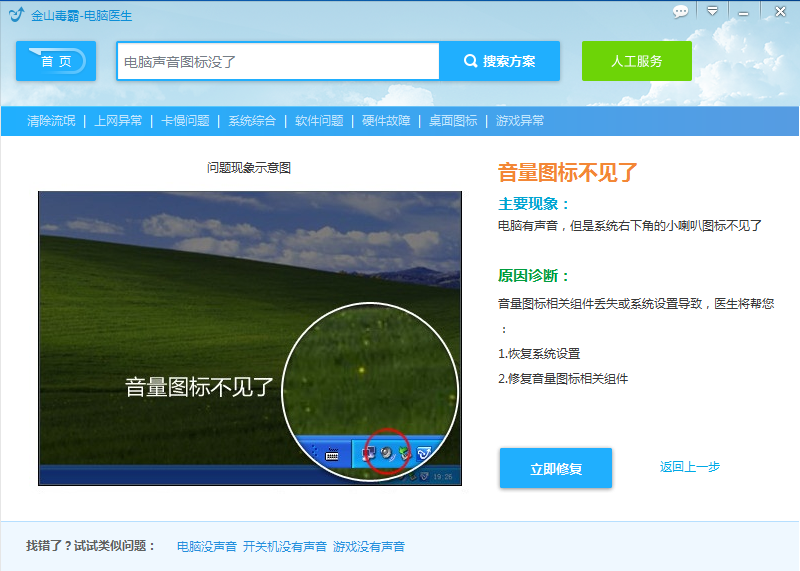Open the 软件问题 category
The height and width of the screenshot is (571, 800).
tap(319, 121)
